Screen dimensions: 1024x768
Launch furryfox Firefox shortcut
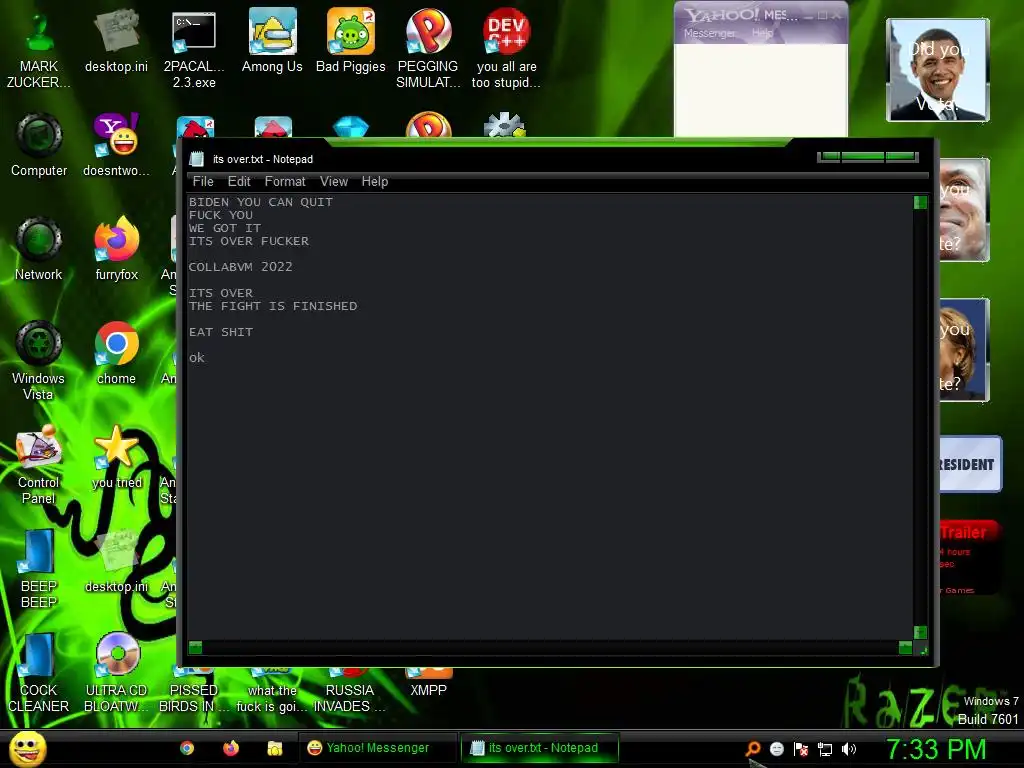116,250
